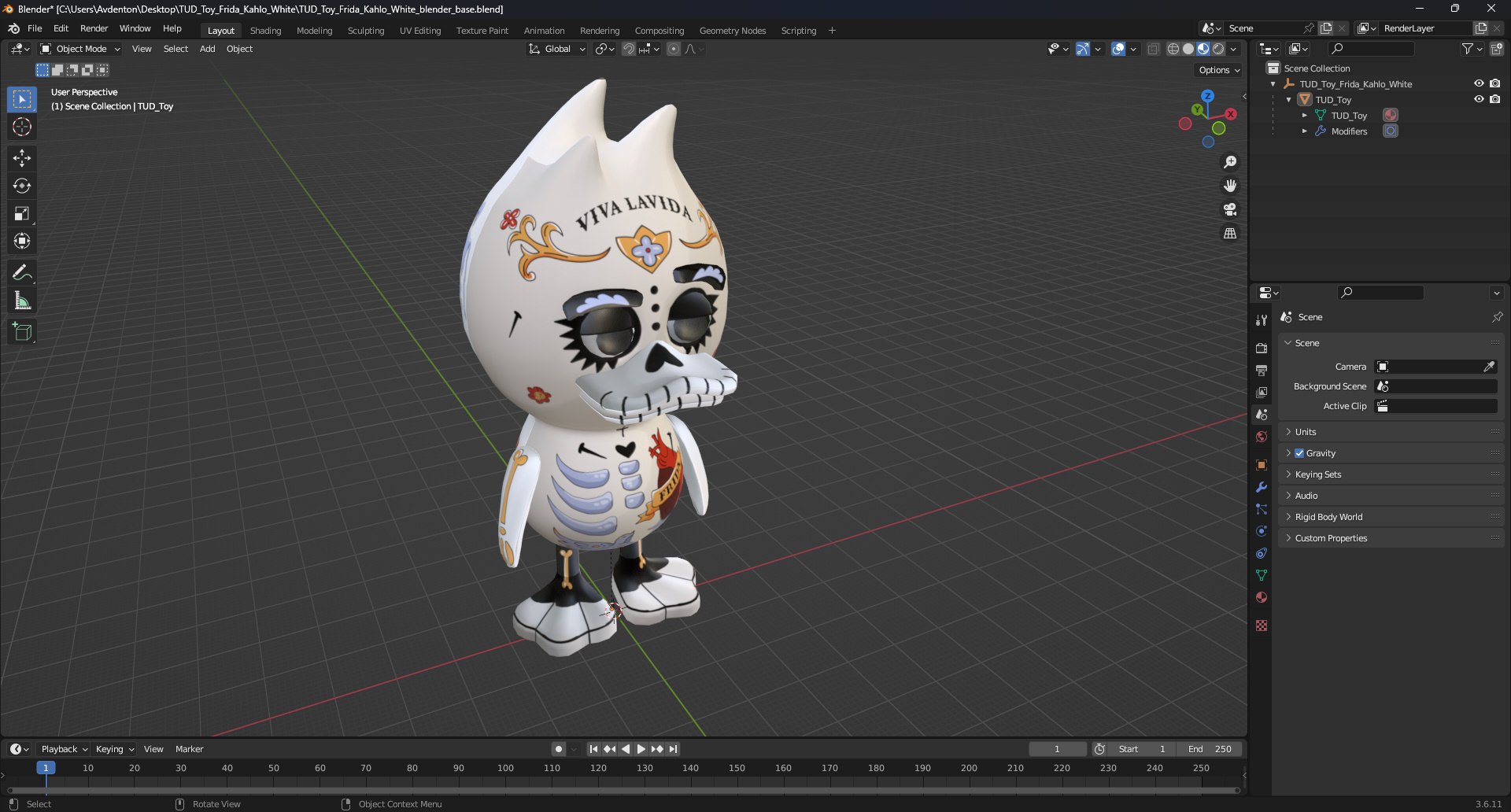Viewport: 1511px width, 812px height.
Task: Open the shading options dropdown arrow
Action: [x=1233, y=49]
